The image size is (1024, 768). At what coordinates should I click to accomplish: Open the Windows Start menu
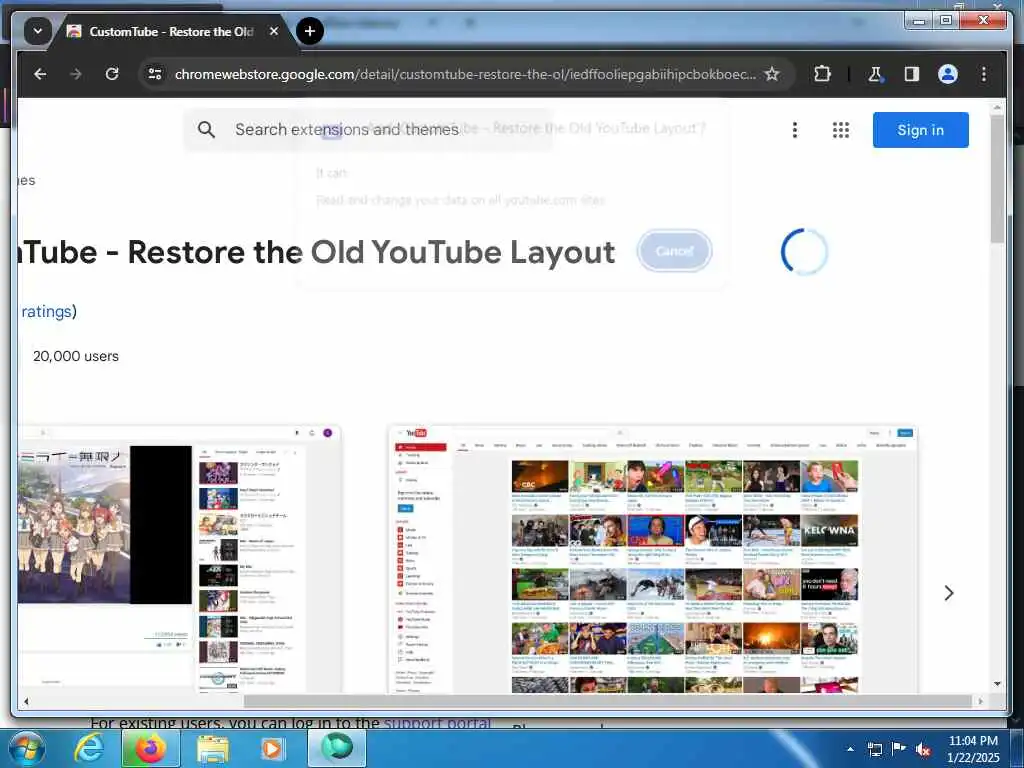click(25, 748)
